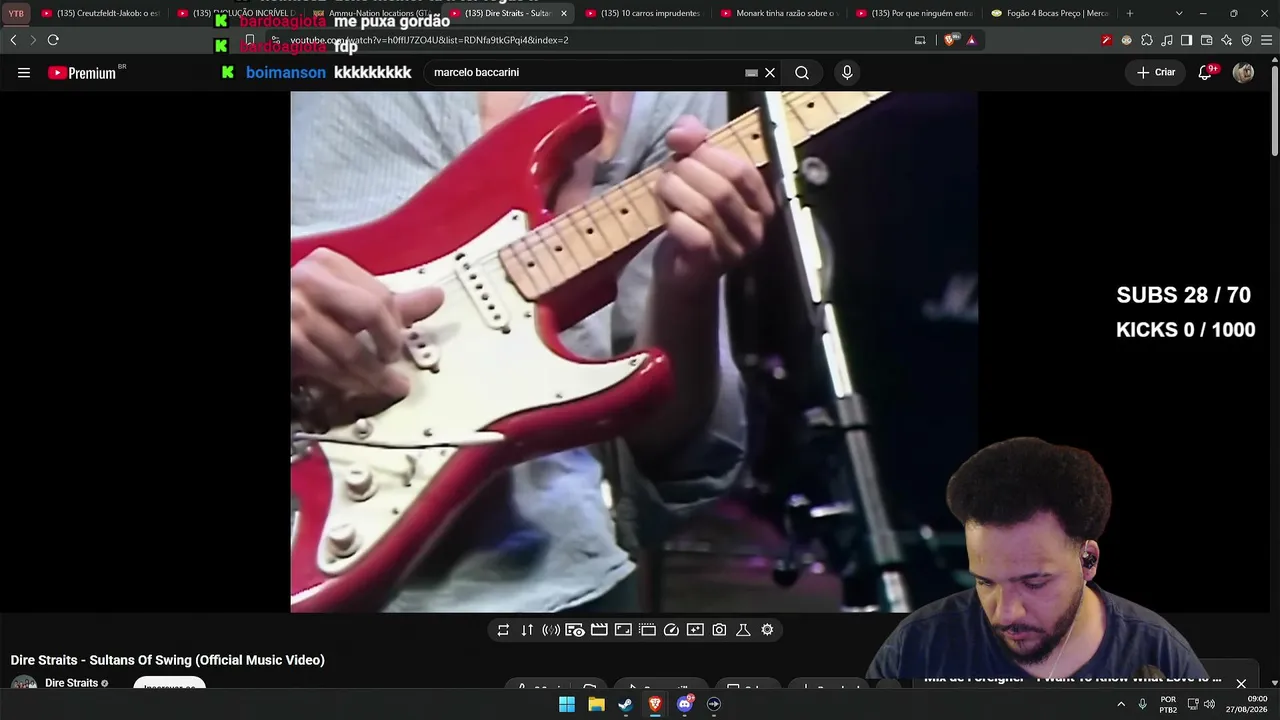Click the video title Sultans Of Swing
The image size is (1280, 720).
point(168,660)
